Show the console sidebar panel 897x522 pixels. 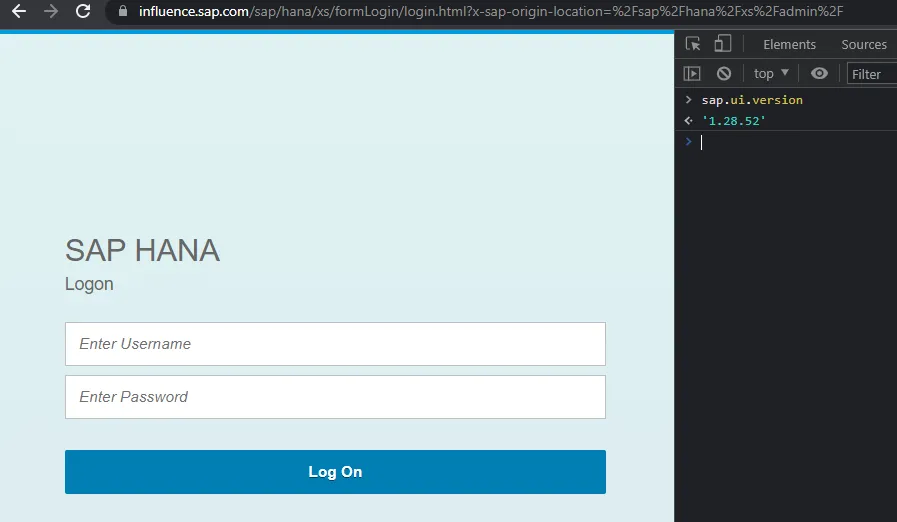(692, 73)
